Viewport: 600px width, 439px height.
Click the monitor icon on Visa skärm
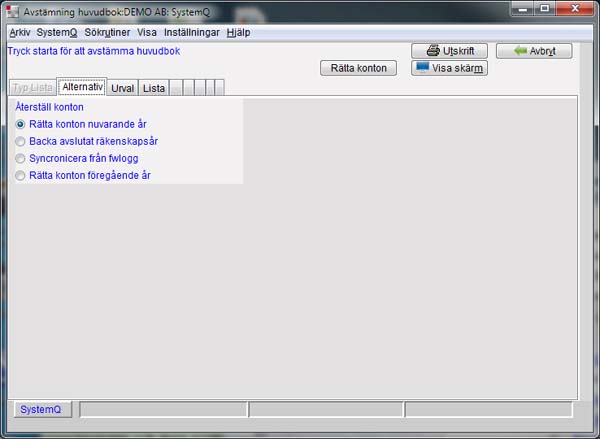click(422, 68)
